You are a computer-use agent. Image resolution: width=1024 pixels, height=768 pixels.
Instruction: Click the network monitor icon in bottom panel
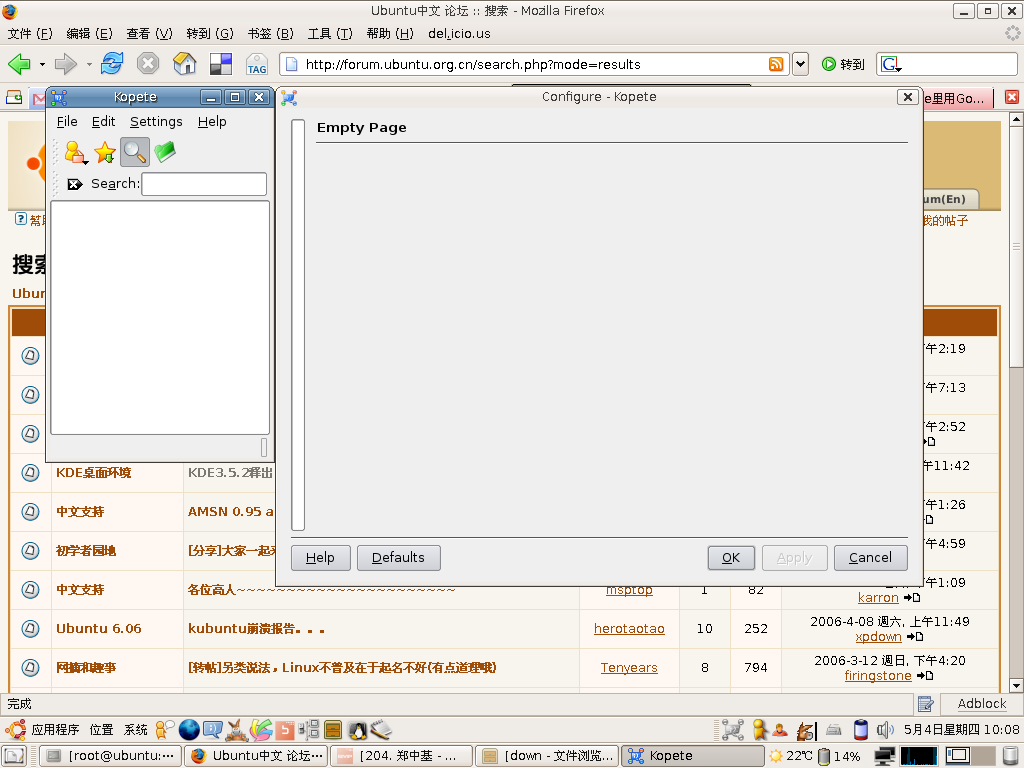click(x=886, y=756)
